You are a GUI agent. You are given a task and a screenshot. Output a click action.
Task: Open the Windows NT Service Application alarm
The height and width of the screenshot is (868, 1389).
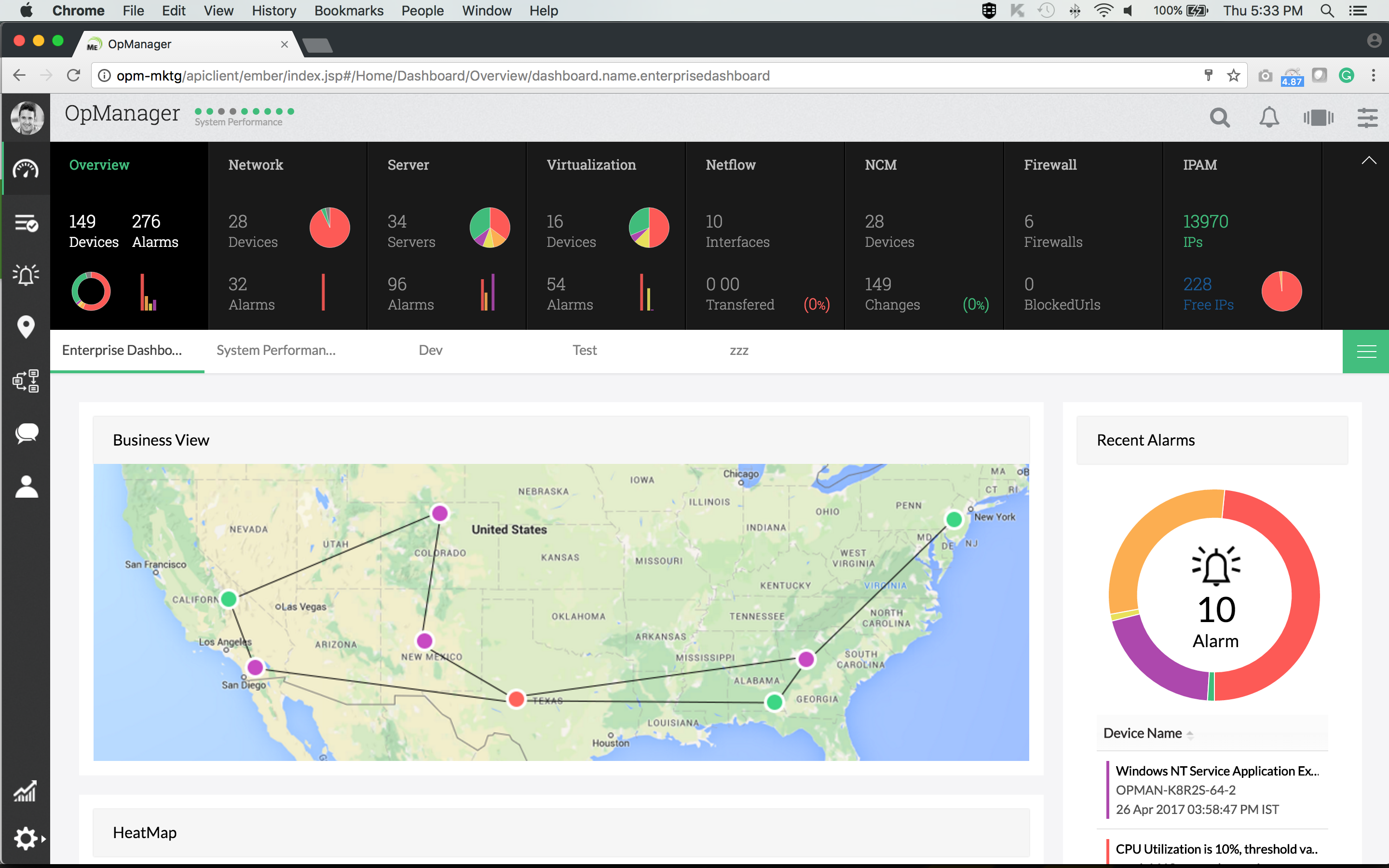point(1217,771)
